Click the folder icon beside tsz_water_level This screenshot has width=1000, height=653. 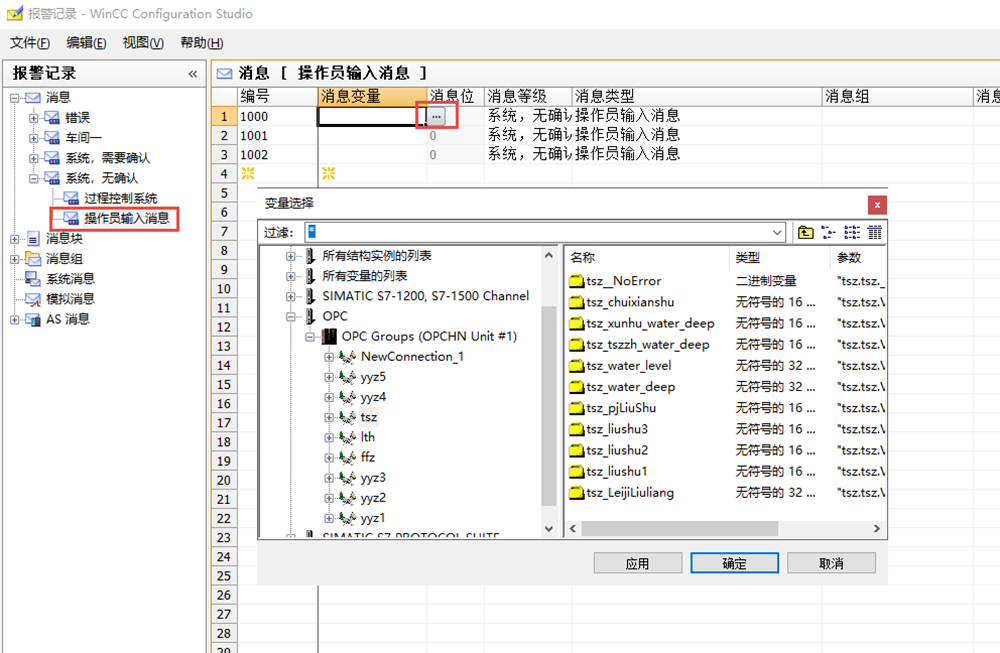point(577,366)
